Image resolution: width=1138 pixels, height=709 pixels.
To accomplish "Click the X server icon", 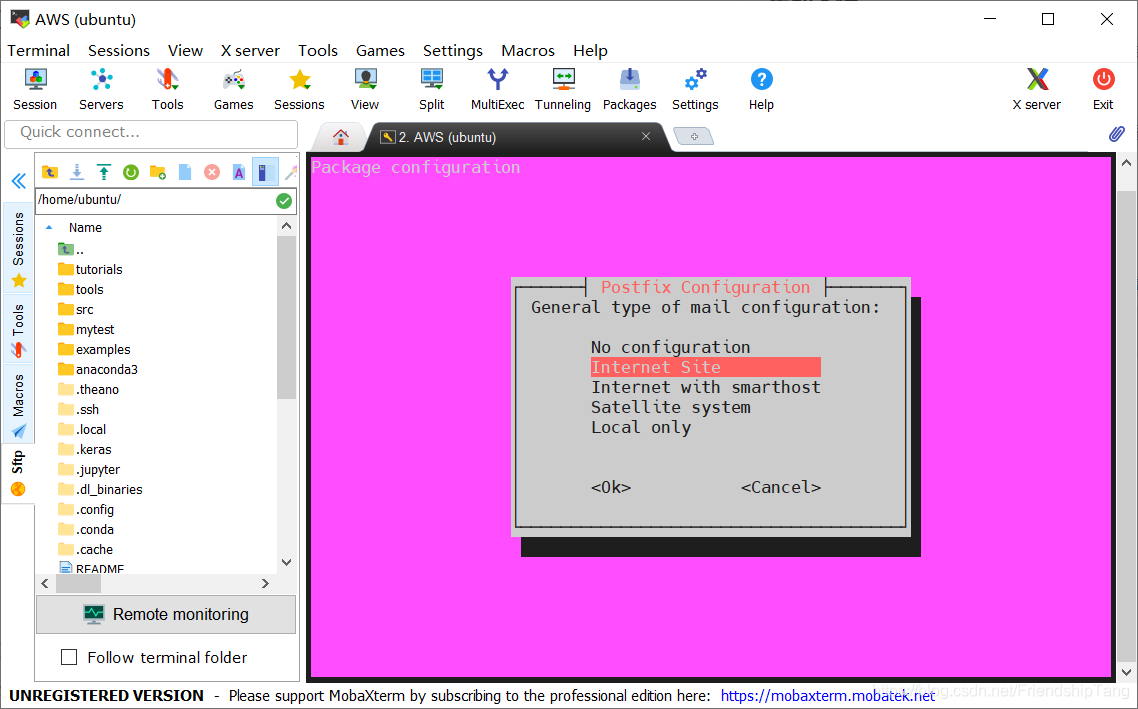I will tap(1037, 89).
